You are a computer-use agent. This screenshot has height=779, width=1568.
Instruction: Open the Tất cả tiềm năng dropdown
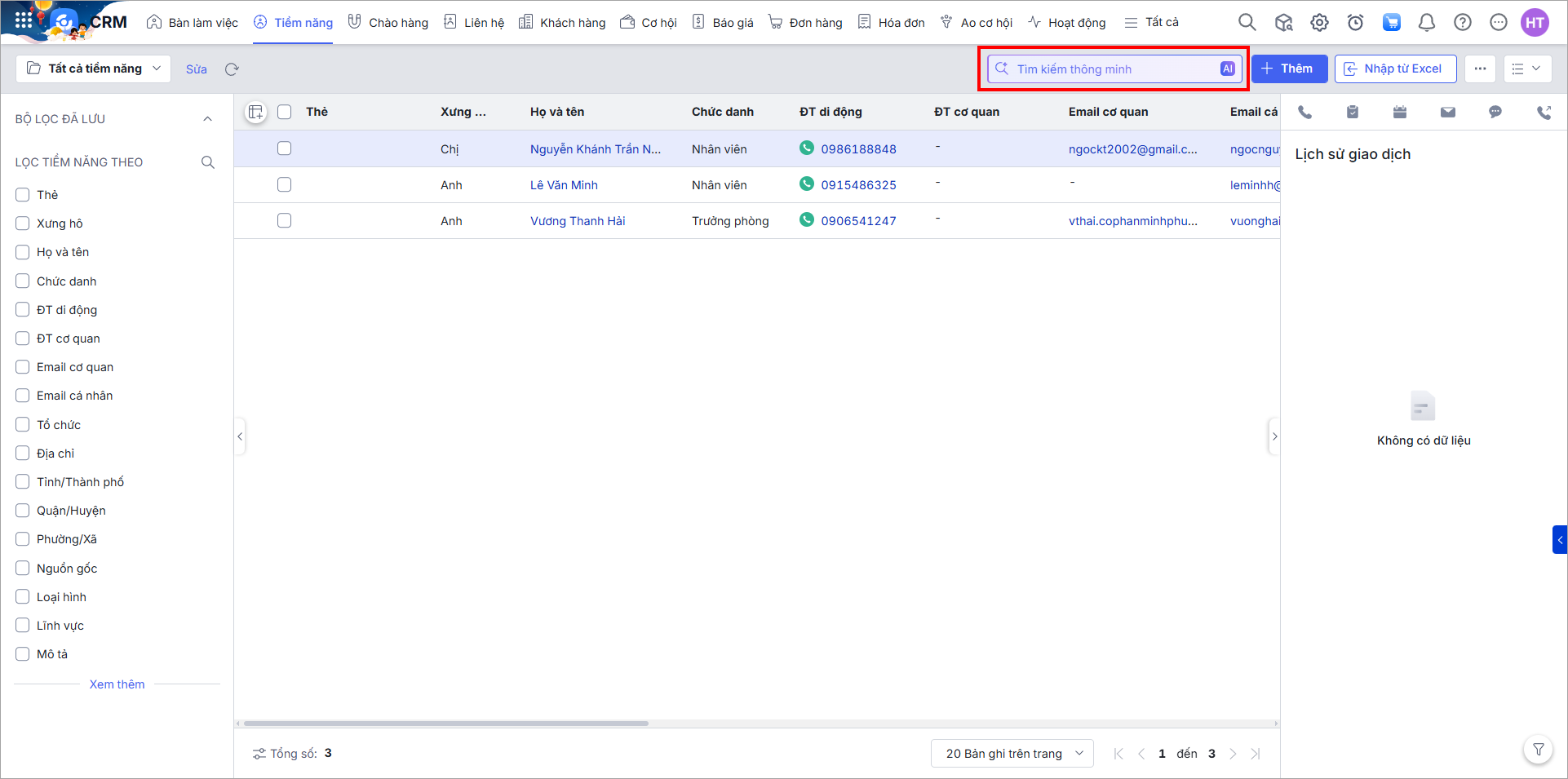(94, 69)
